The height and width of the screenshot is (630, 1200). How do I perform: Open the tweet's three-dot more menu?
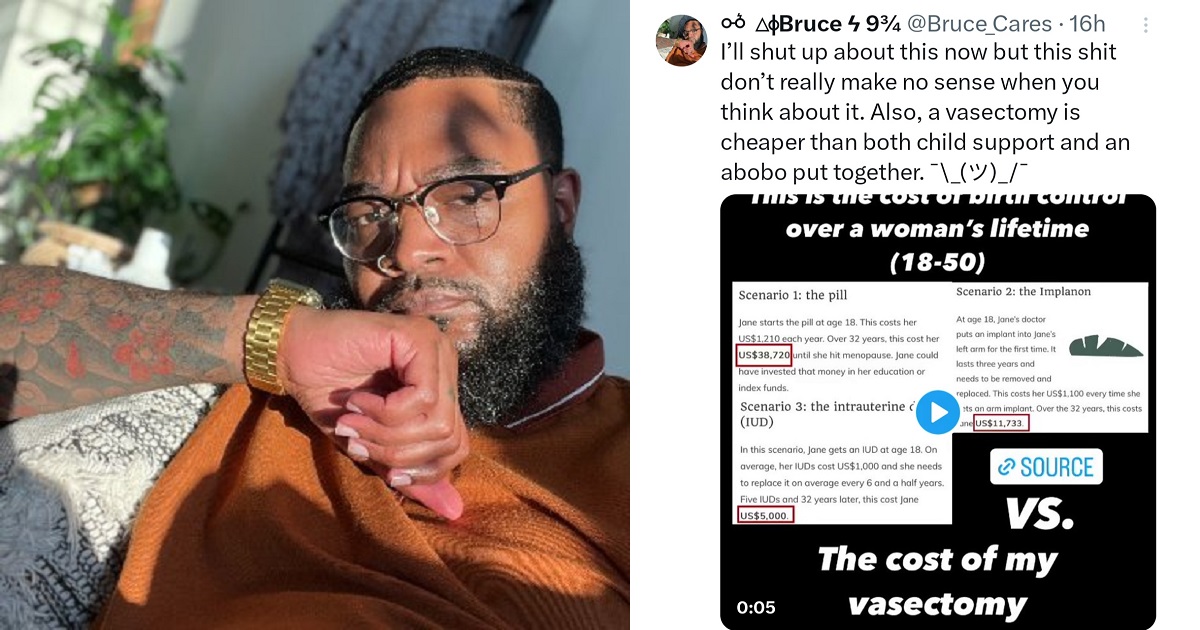coord(1146,25)
